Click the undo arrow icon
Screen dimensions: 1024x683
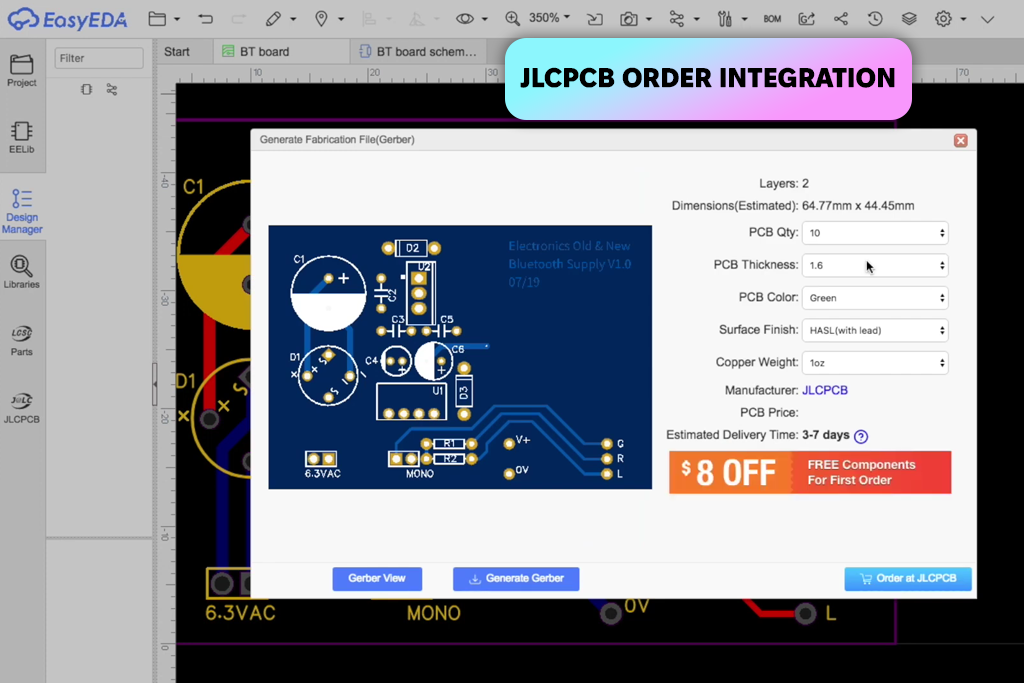tap(206, 19)
